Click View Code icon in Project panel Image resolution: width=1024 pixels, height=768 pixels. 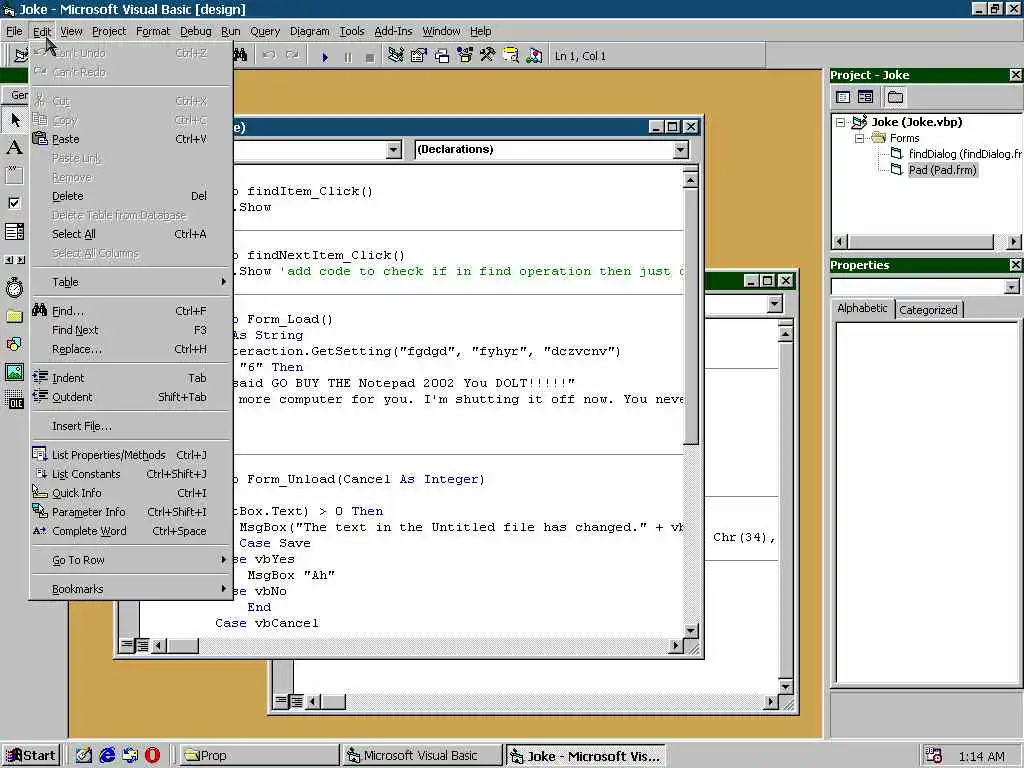coord(842,97)
